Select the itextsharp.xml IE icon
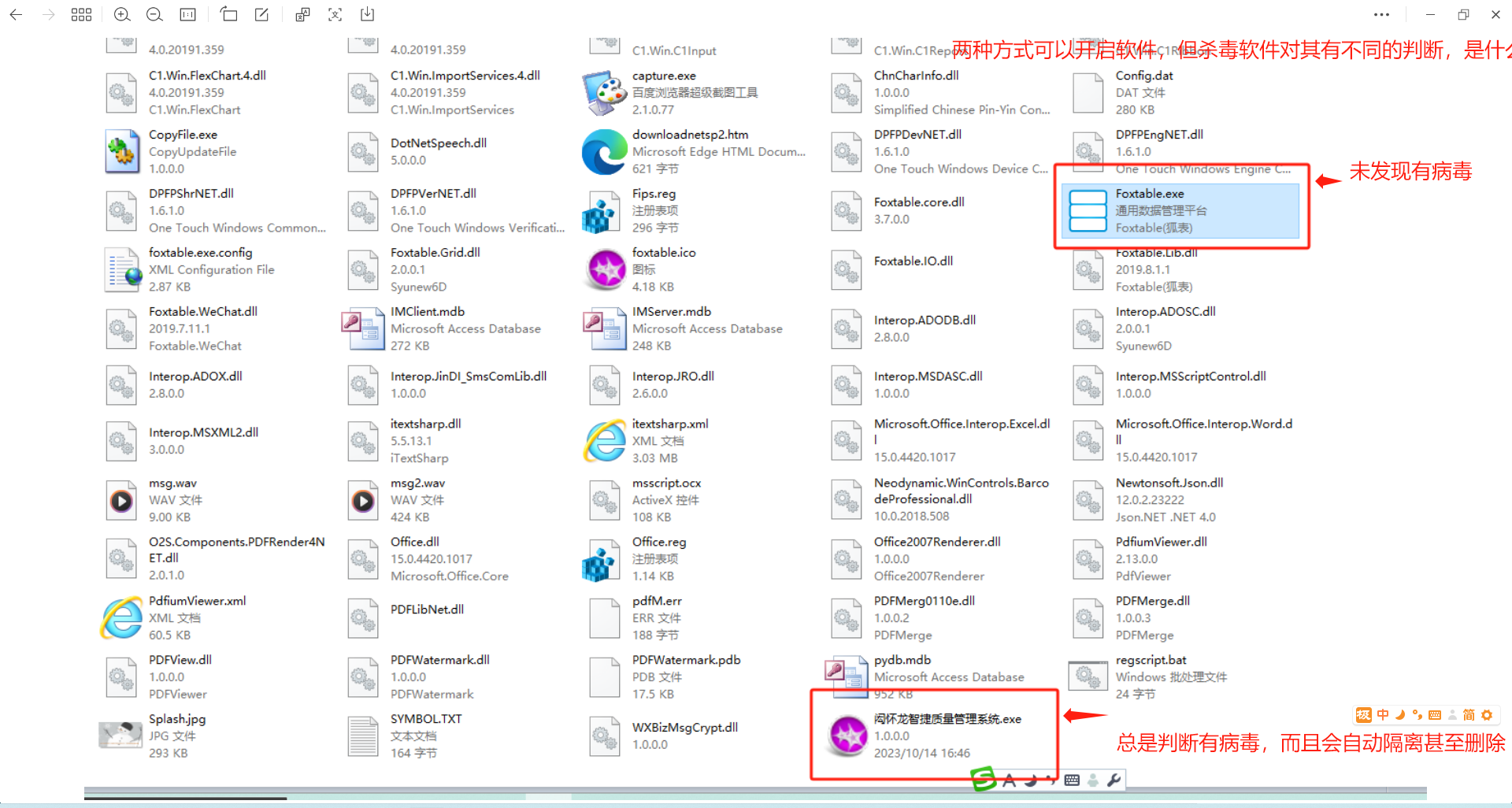 click(x=605, y=441)
